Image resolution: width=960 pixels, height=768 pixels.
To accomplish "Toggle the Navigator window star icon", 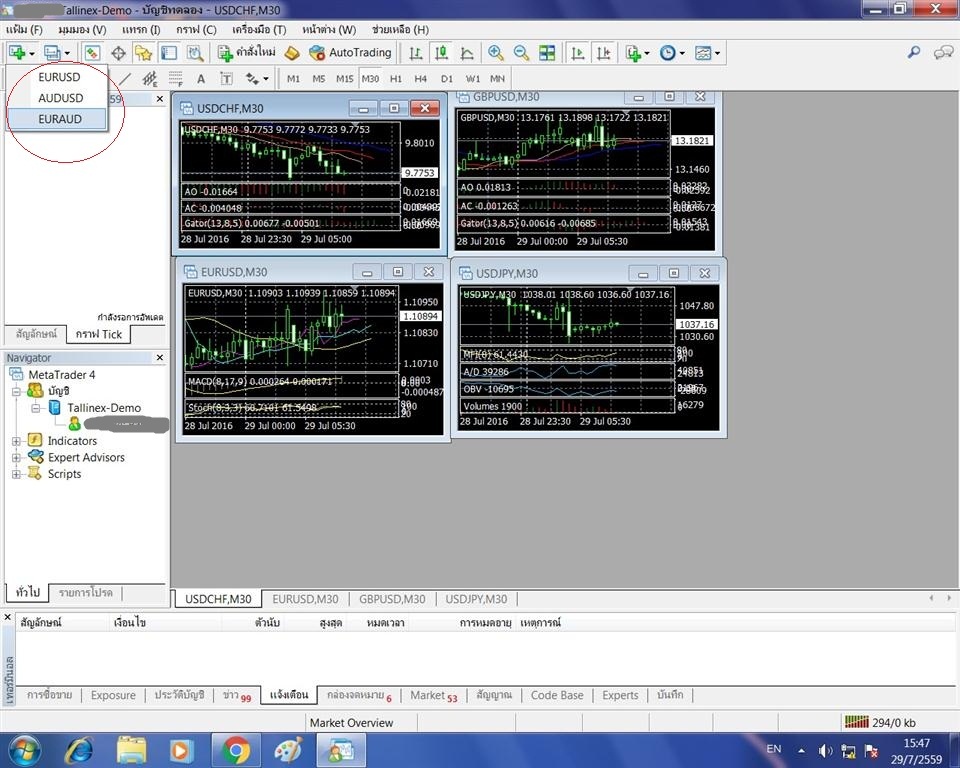I will (143, 52).
